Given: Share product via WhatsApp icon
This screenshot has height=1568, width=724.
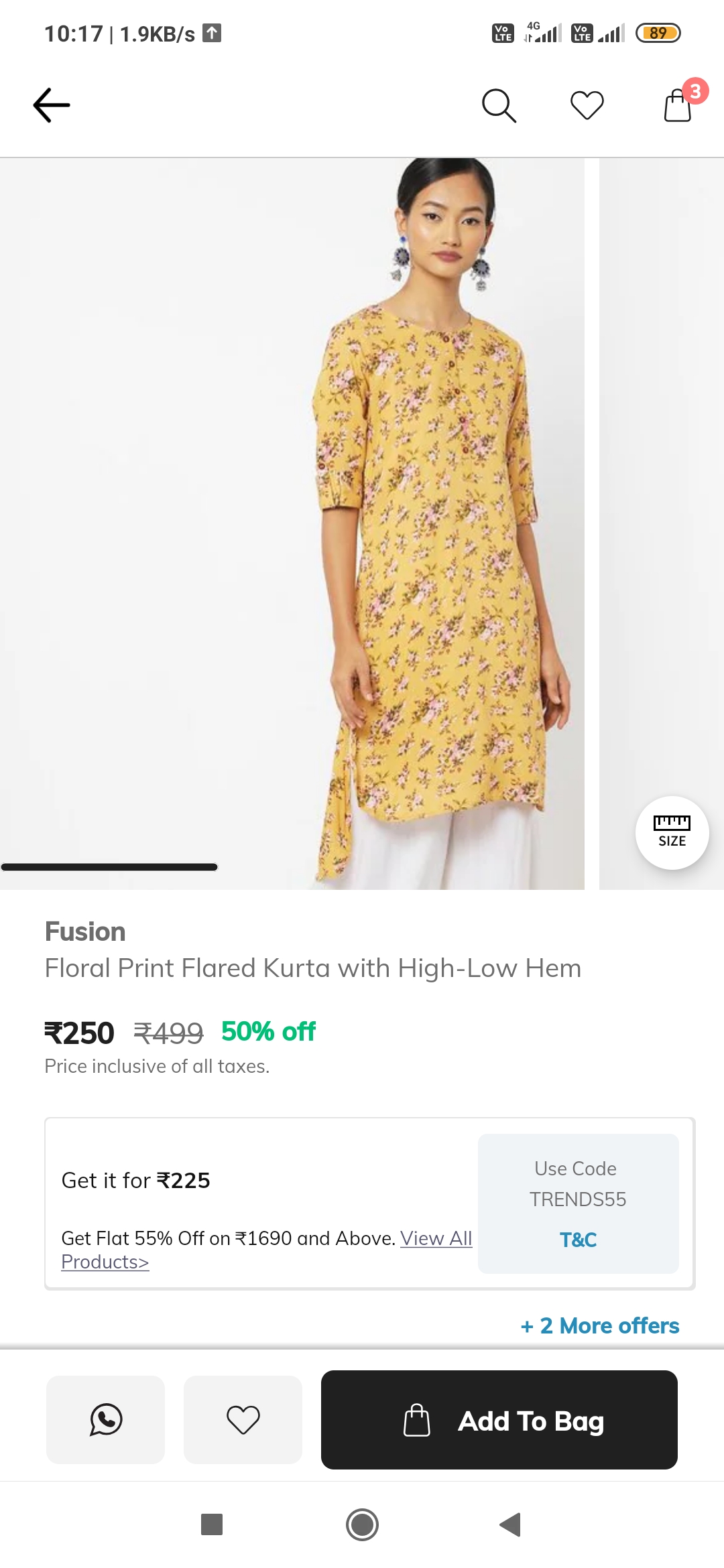Looking at the screenshot, I should click(x=105, y=1419).
